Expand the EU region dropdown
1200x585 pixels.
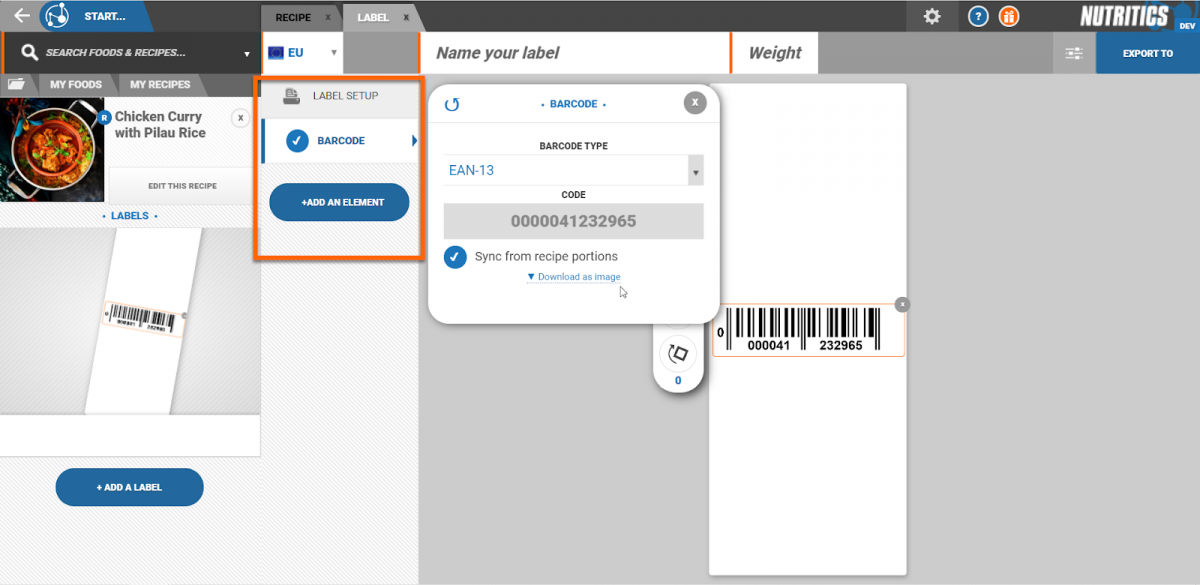click(x=333, y=53)
